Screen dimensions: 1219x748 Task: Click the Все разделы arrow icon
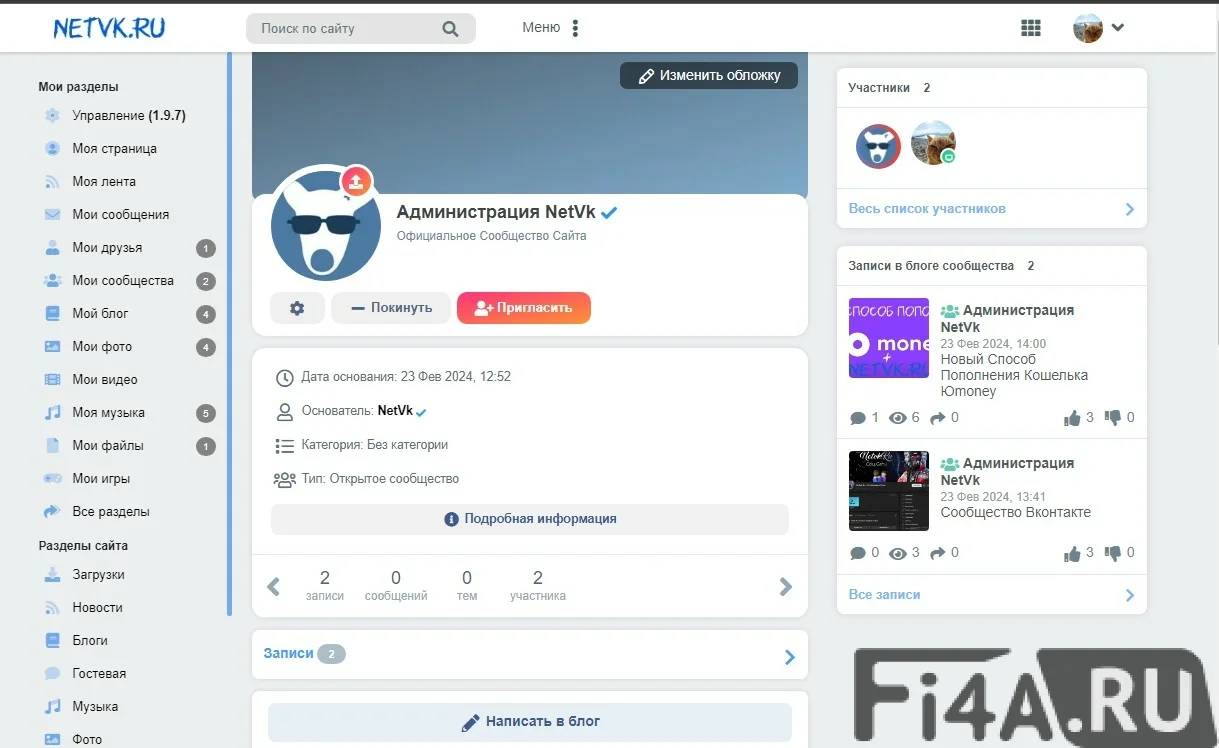(53, 512)
